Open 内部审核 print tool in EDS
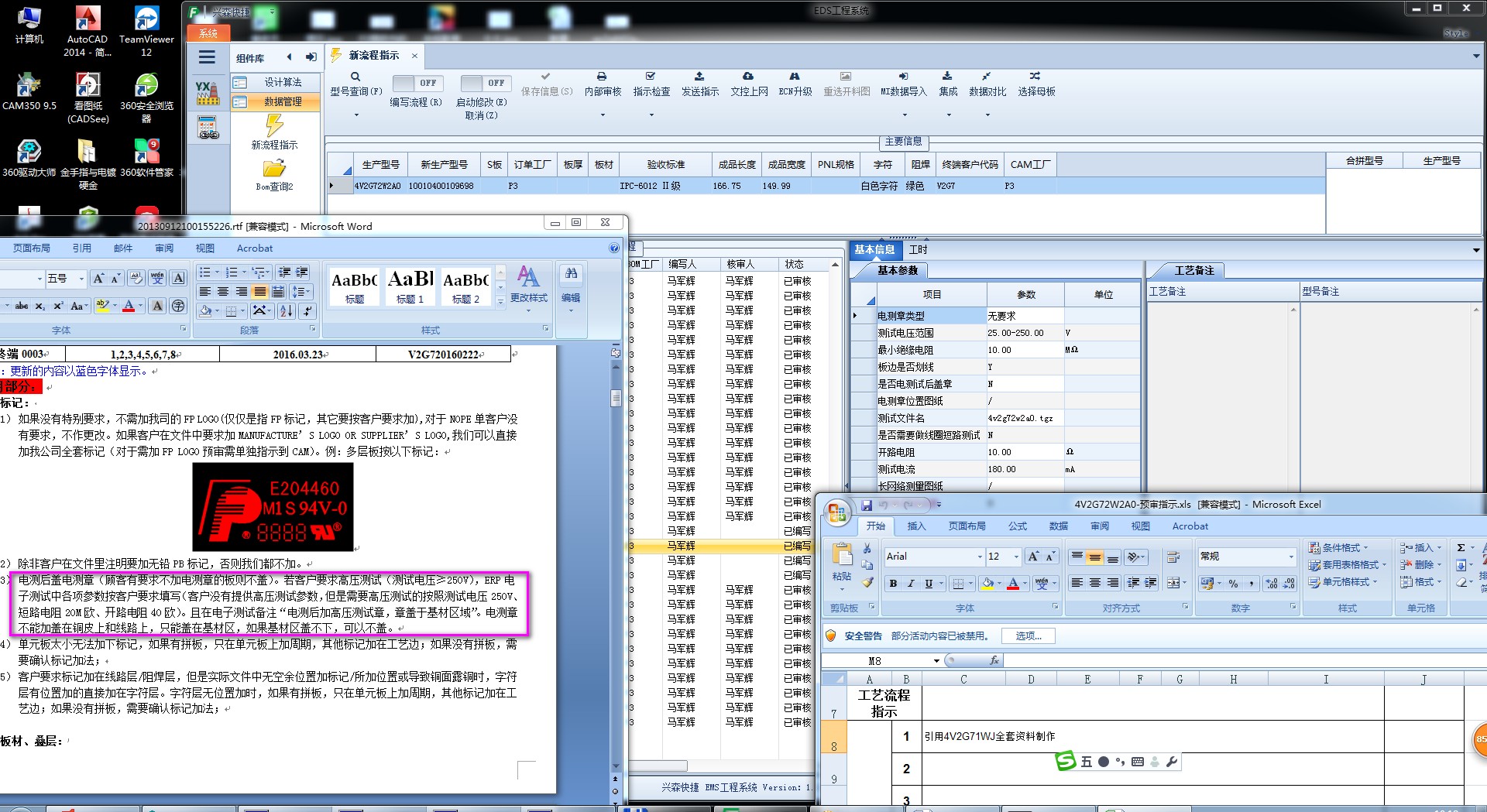 pos(603,84)
